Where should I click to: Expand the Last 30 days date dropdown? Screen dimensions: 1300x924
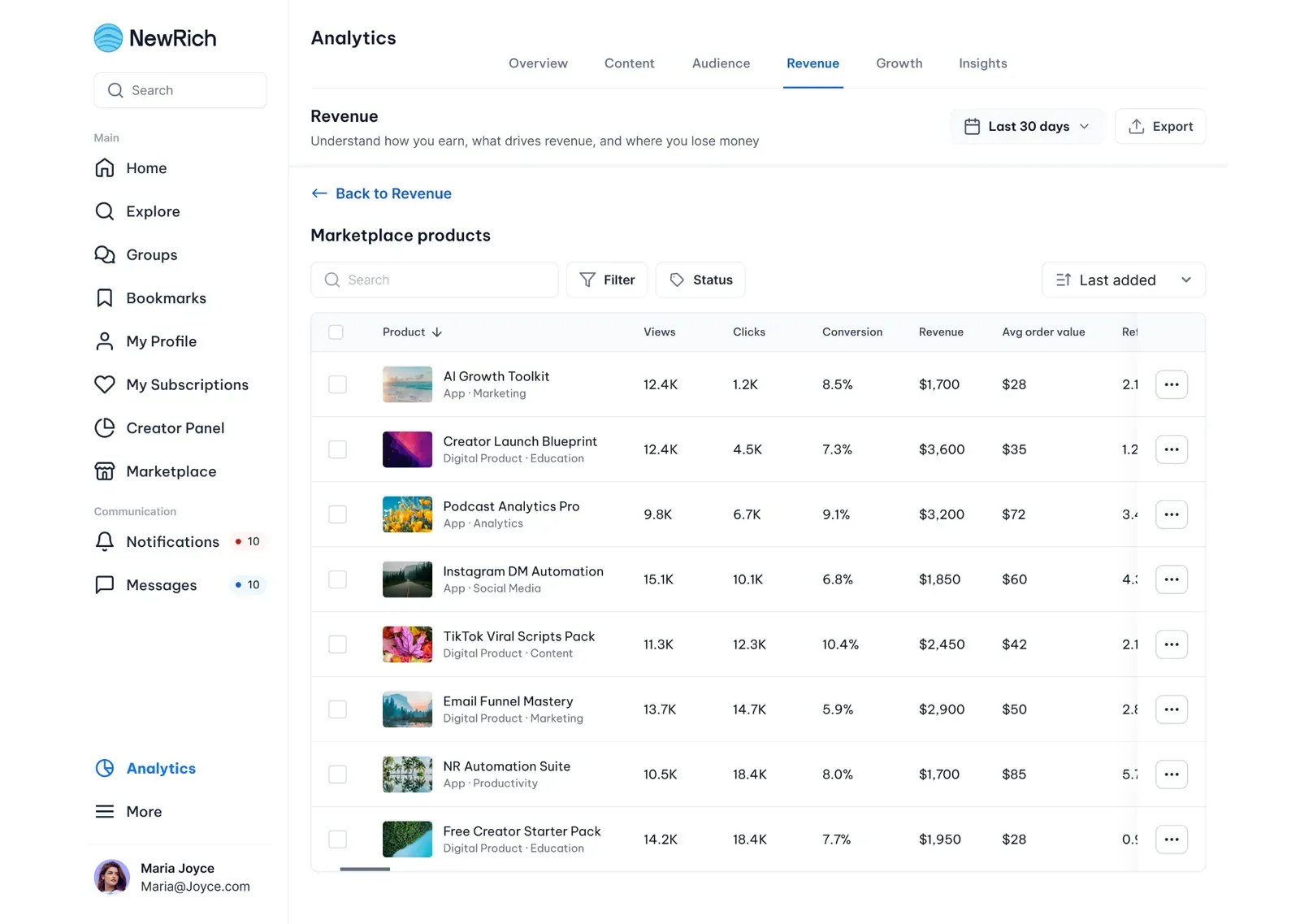(1027, 126)
